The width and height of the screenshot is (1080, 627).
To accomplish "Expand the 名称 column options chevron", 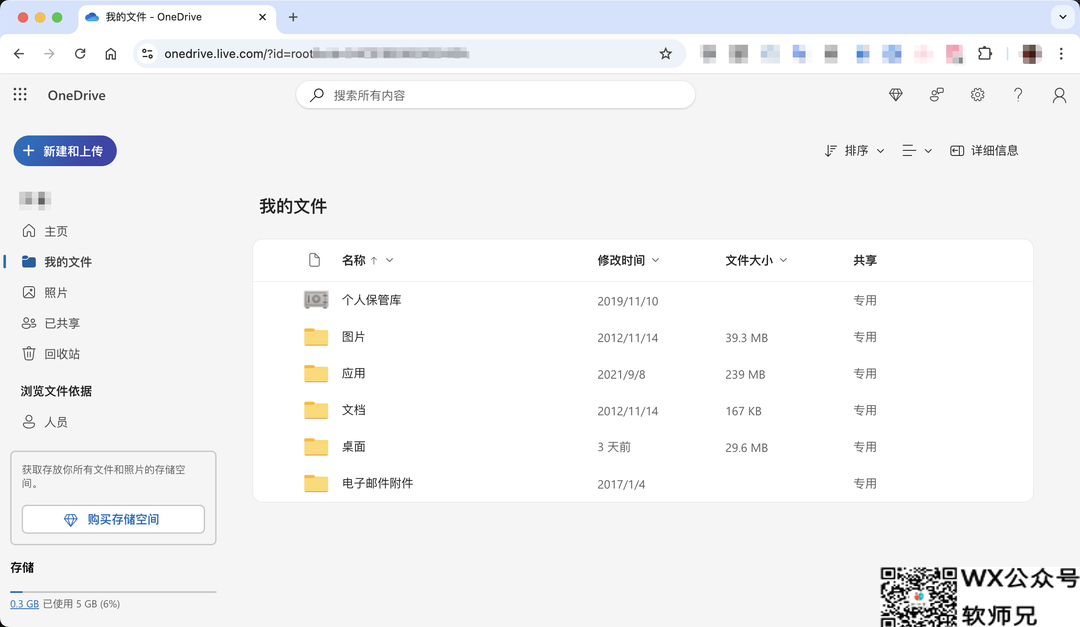I will (390, 260).
